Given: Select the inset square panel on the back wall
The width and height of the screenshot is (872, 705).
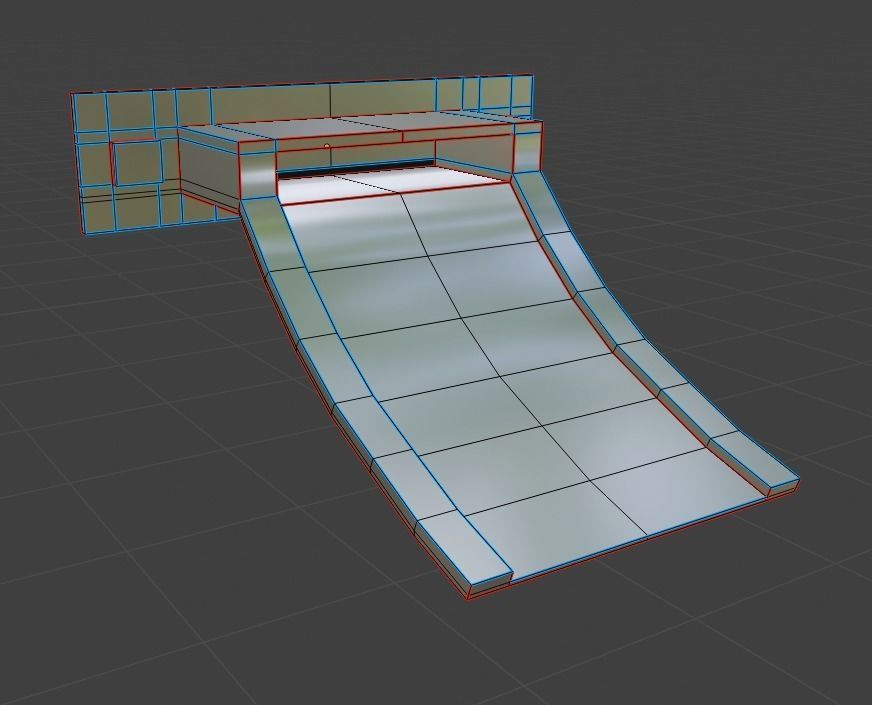Looking at the screenshot, I should tap(137, 162).
